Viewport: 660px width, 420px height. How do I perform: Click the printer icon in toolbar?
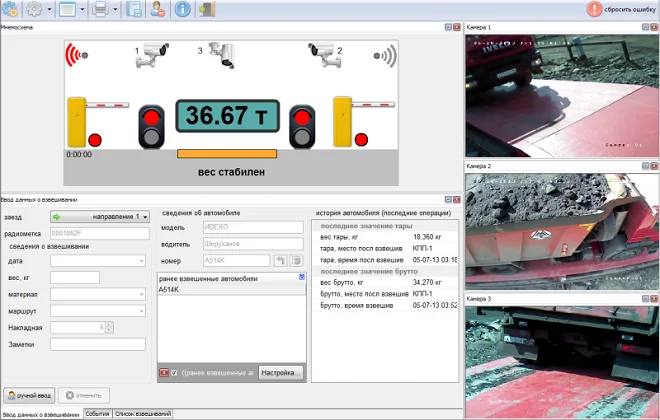click(100, 10)
